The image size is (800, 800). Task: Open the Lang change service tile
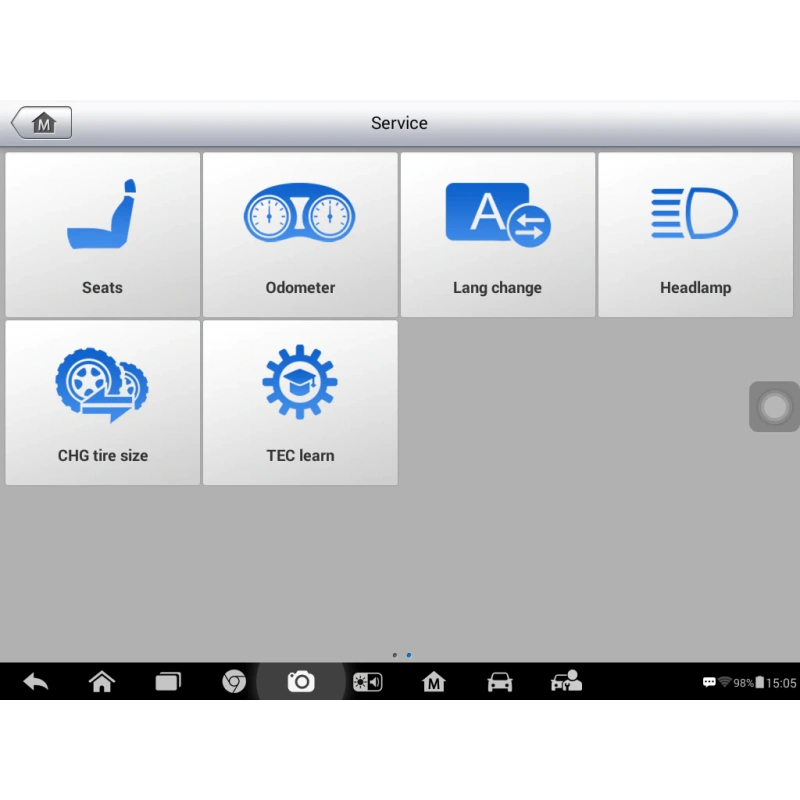coord(497,235)
